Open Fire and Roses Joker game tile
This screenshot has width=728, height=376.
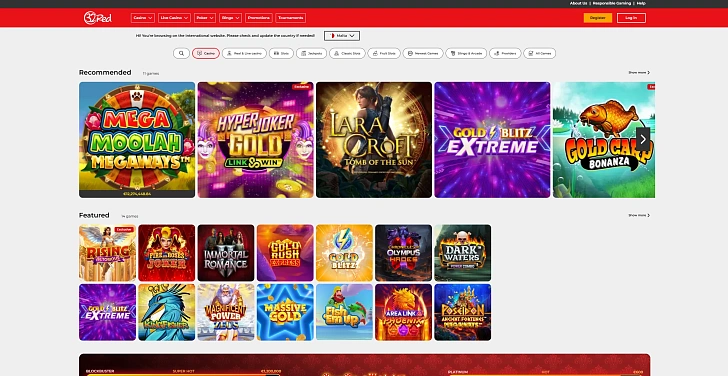[167, 253]
